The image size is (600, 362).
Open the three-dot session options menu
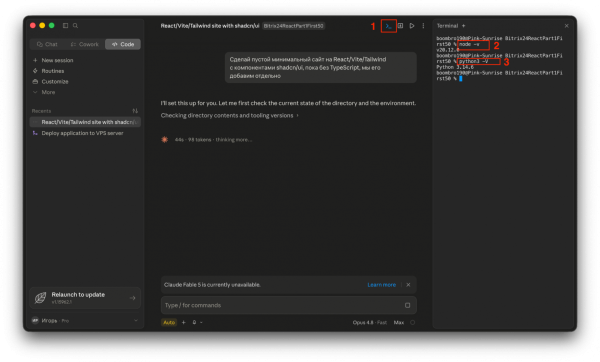click(423, 26)
